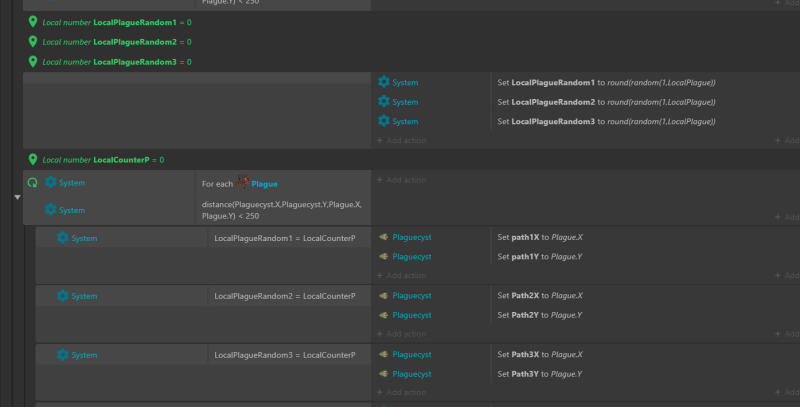The height and width of the screenshot is (407, 800).
Task: Select condition LocalPlagueRandom1 = LocalCounterP
Action: (x=285, y=238)
